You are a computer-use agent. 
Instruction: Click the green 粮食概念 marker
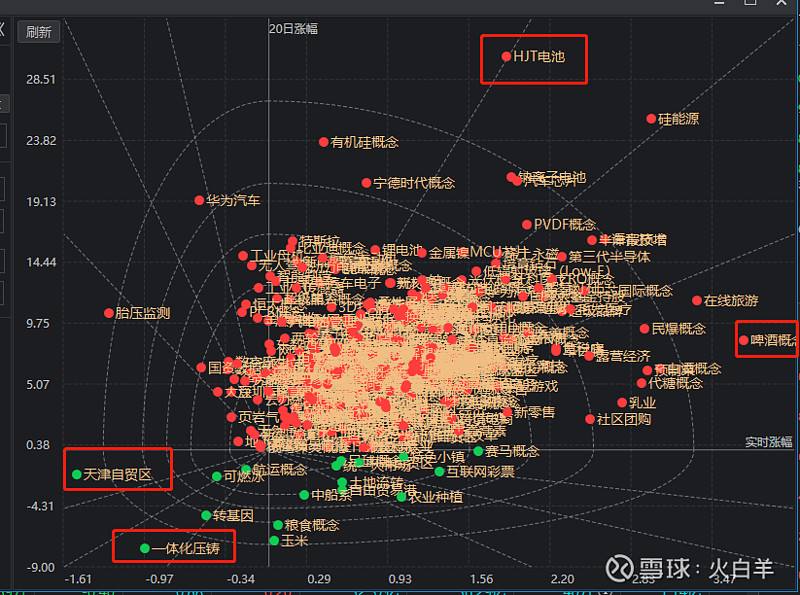coord(278,525)
